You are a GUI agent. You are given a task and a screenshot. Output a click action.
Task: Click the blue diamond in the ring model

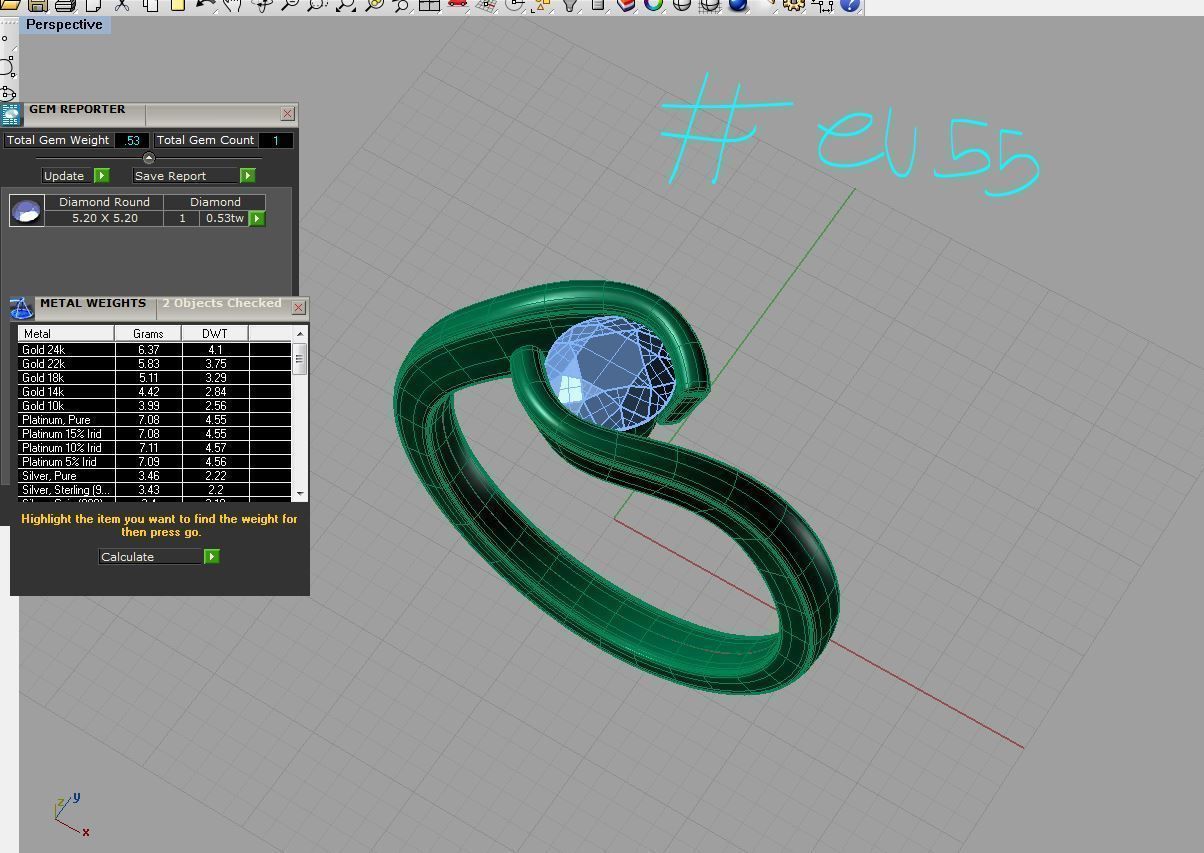[610, 373]
